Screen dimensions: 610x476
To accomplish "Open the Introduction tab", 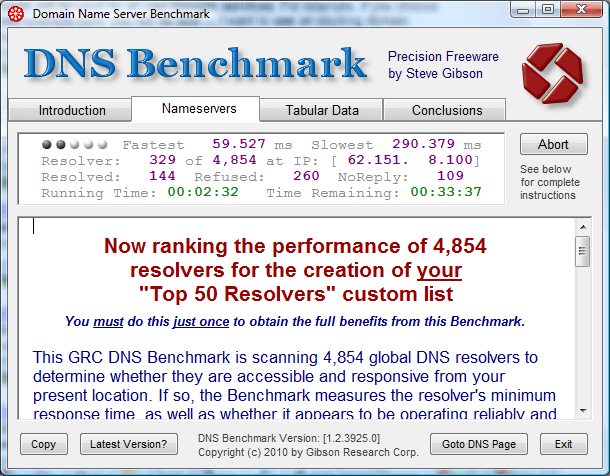I will [x=72, y=110].
